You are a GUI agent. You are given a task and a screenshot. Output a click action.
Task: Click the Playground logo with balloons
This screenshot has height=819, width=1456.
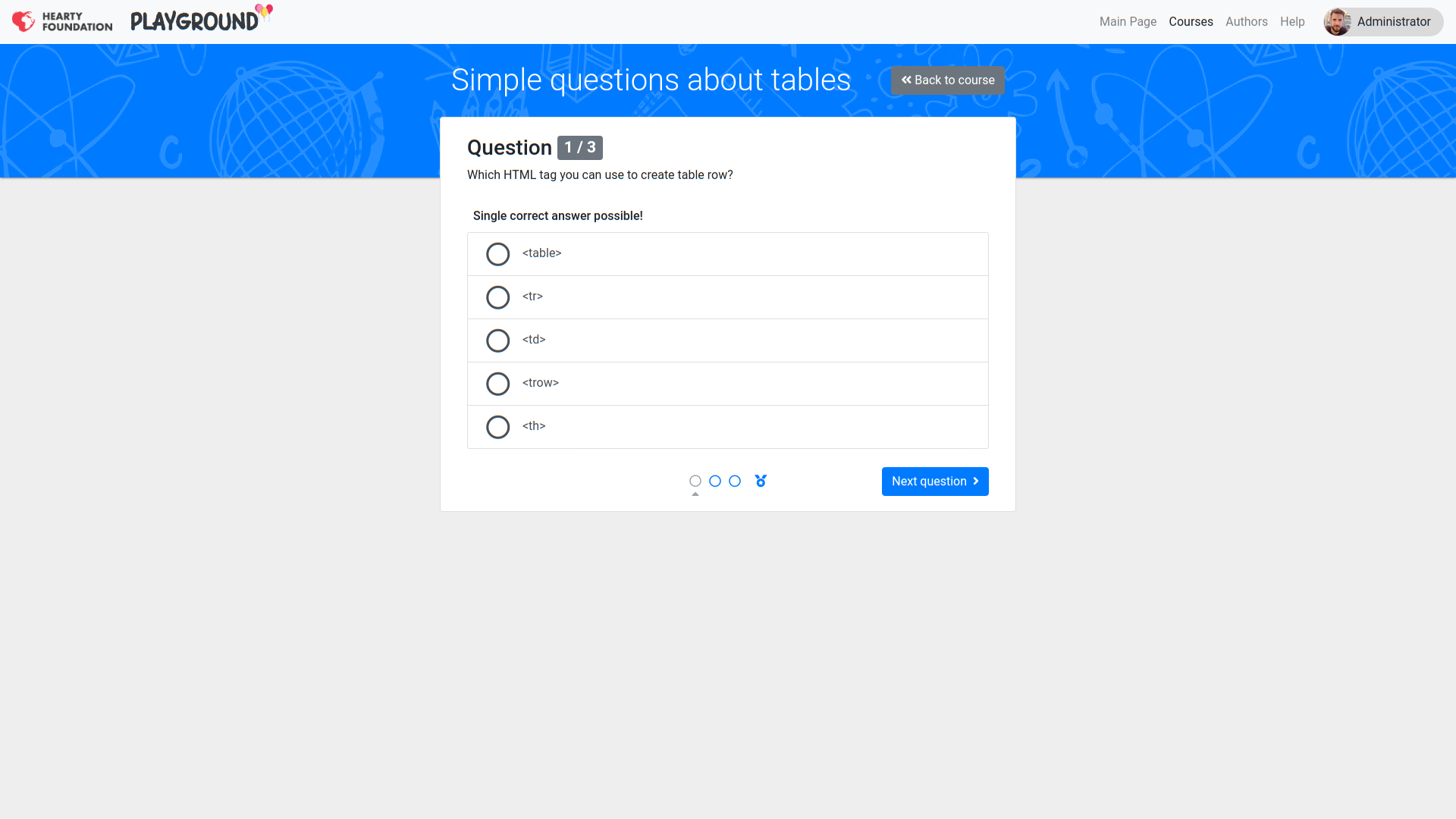click(201, 20)
